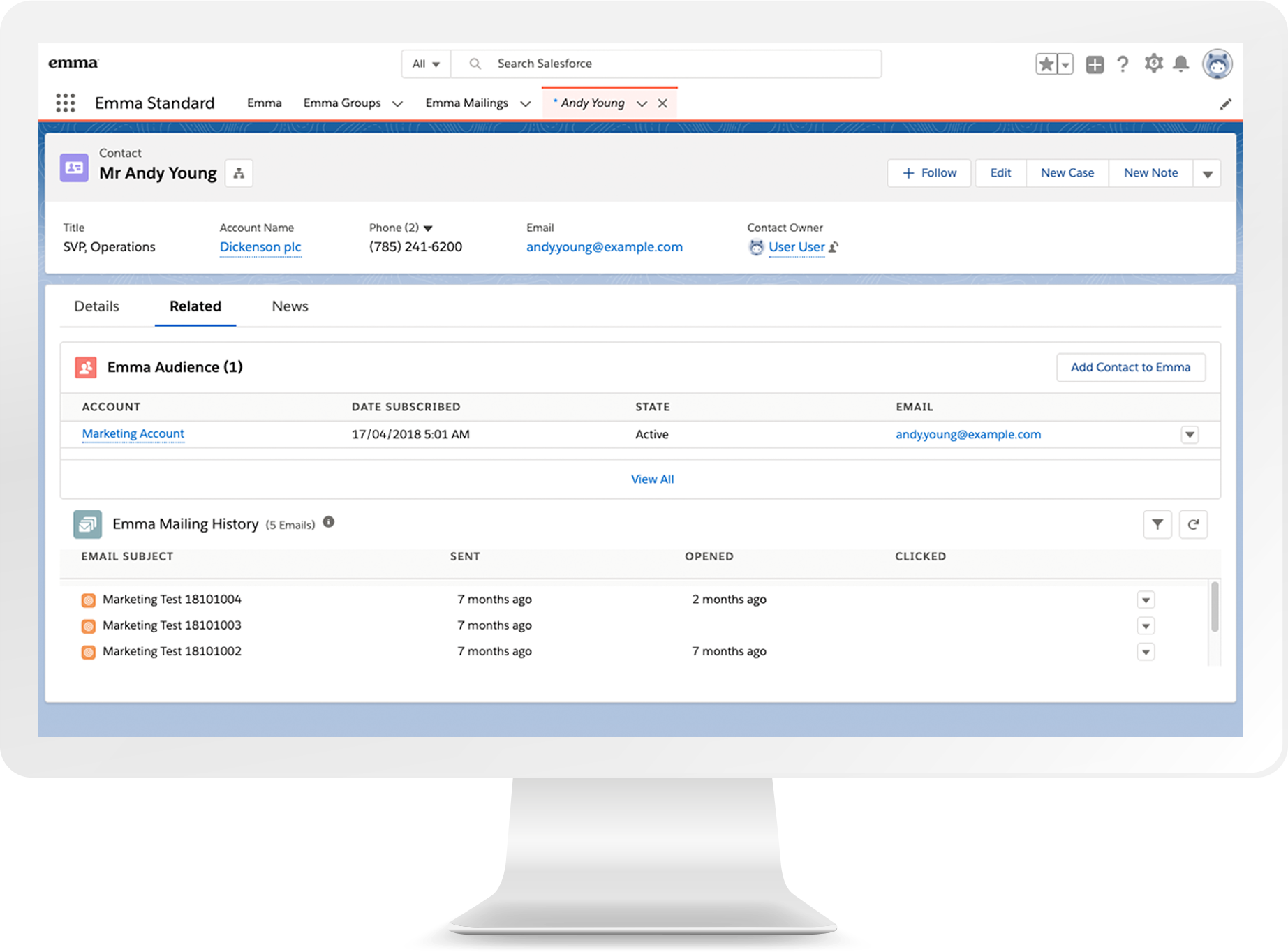Open the Marketing Account link
The height and width of the screenshot is (952, 1288).
[x=133, y=433]
